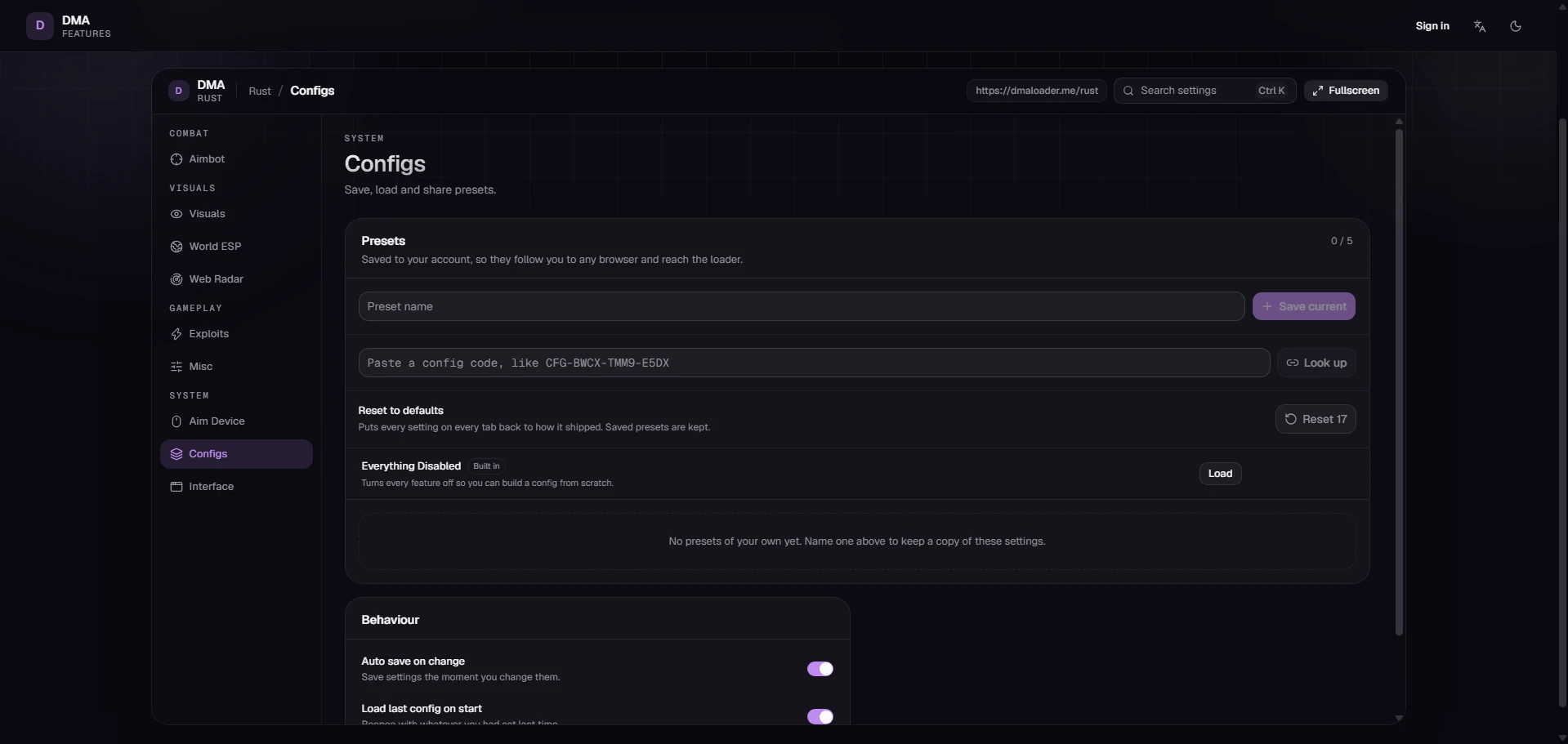This screenshot has height=744, width=1568.
Task: Click the Rust breadcrumb link
Action: [x=260, y=91]
